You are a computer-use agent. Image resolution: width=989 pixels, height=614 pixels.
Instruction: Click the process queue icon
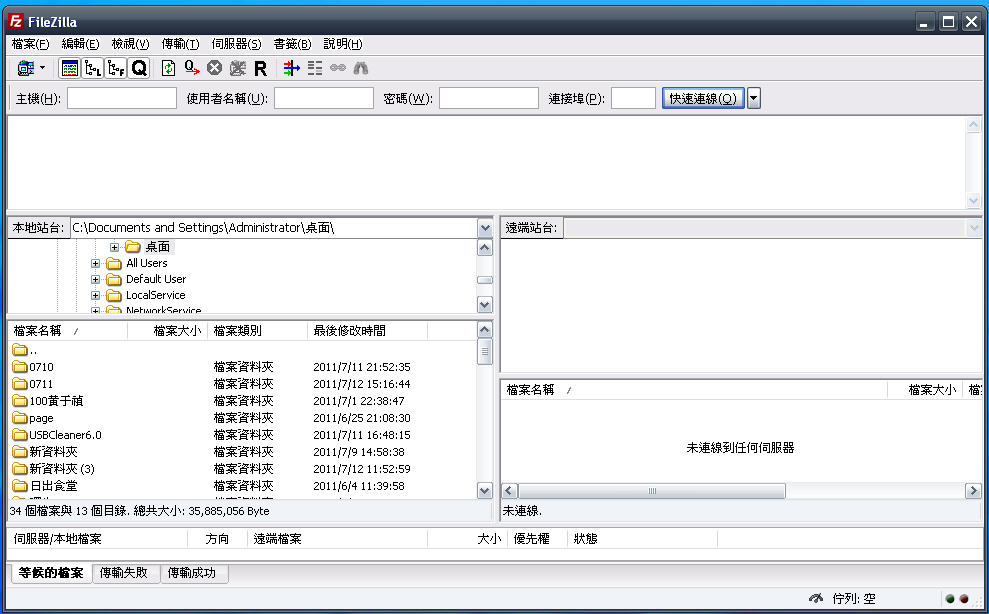click(192, 68)
